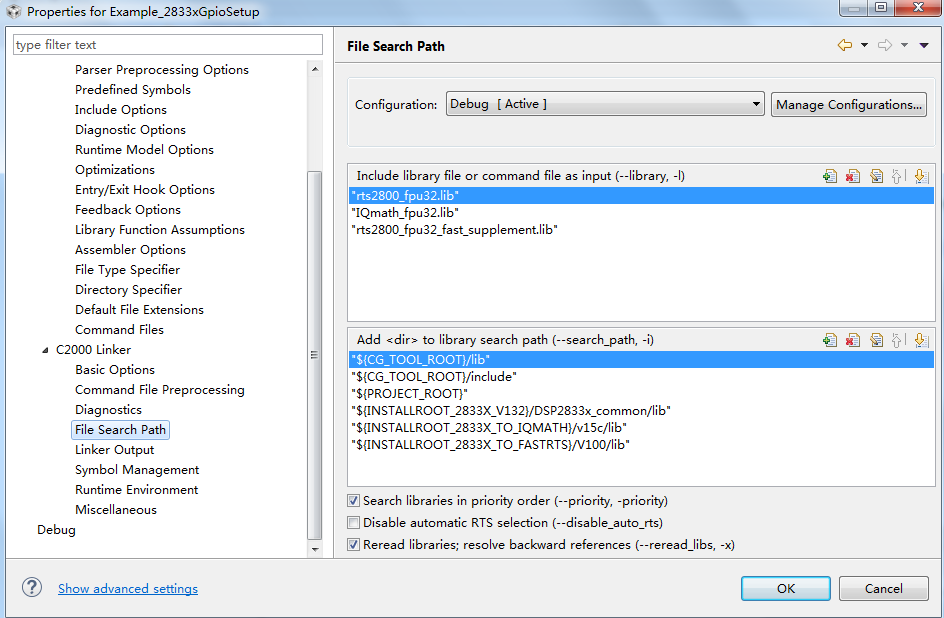Edit selected directory in --search_path list
Viewport: 944px width, 618px height.
[x=876, y=341]
